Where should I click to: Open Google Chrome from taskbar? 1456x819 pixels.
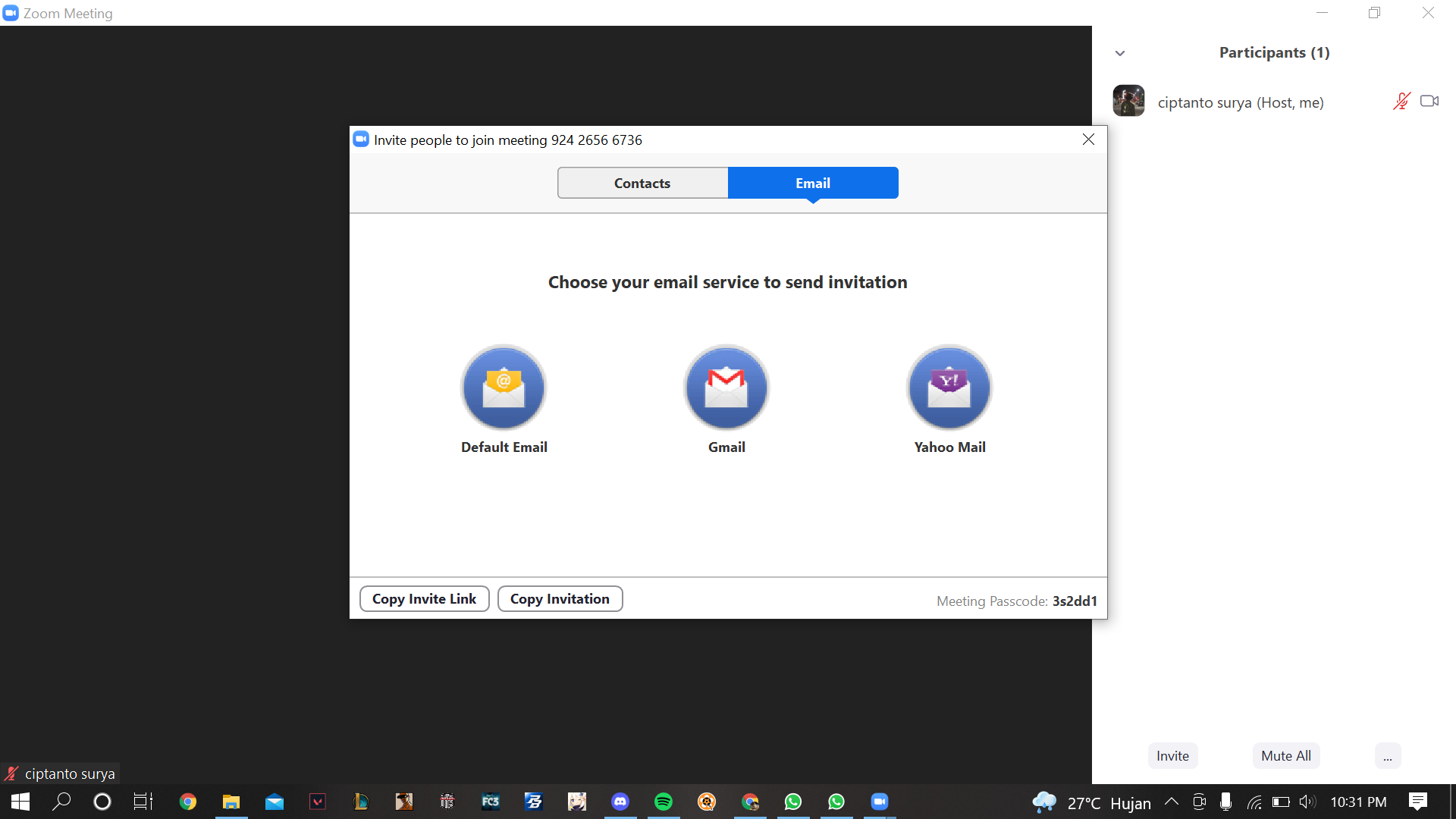187,802
